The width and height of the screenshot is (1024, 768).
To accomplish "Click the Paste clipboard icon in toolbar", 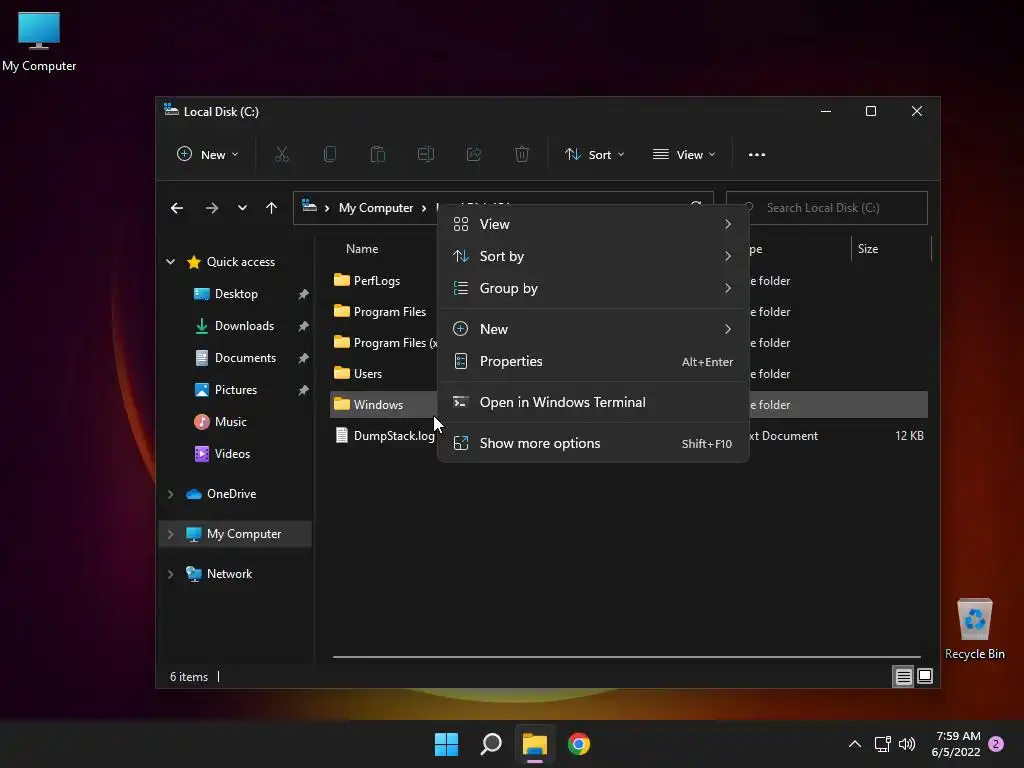I will [377, 155].
